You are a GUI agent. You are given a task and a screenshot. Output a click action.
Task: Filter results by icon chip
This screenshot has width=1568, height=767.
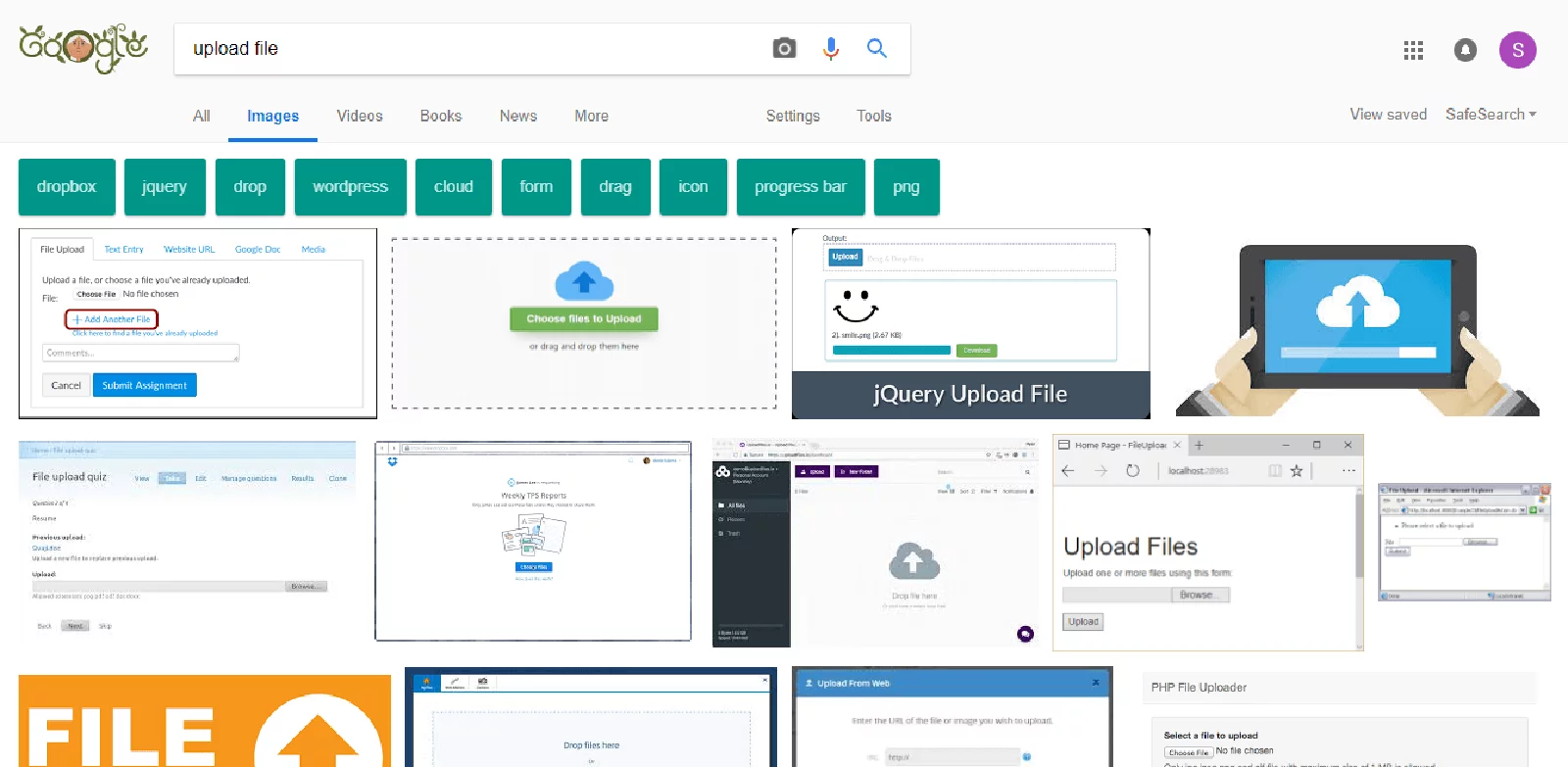tap(693, 187)
